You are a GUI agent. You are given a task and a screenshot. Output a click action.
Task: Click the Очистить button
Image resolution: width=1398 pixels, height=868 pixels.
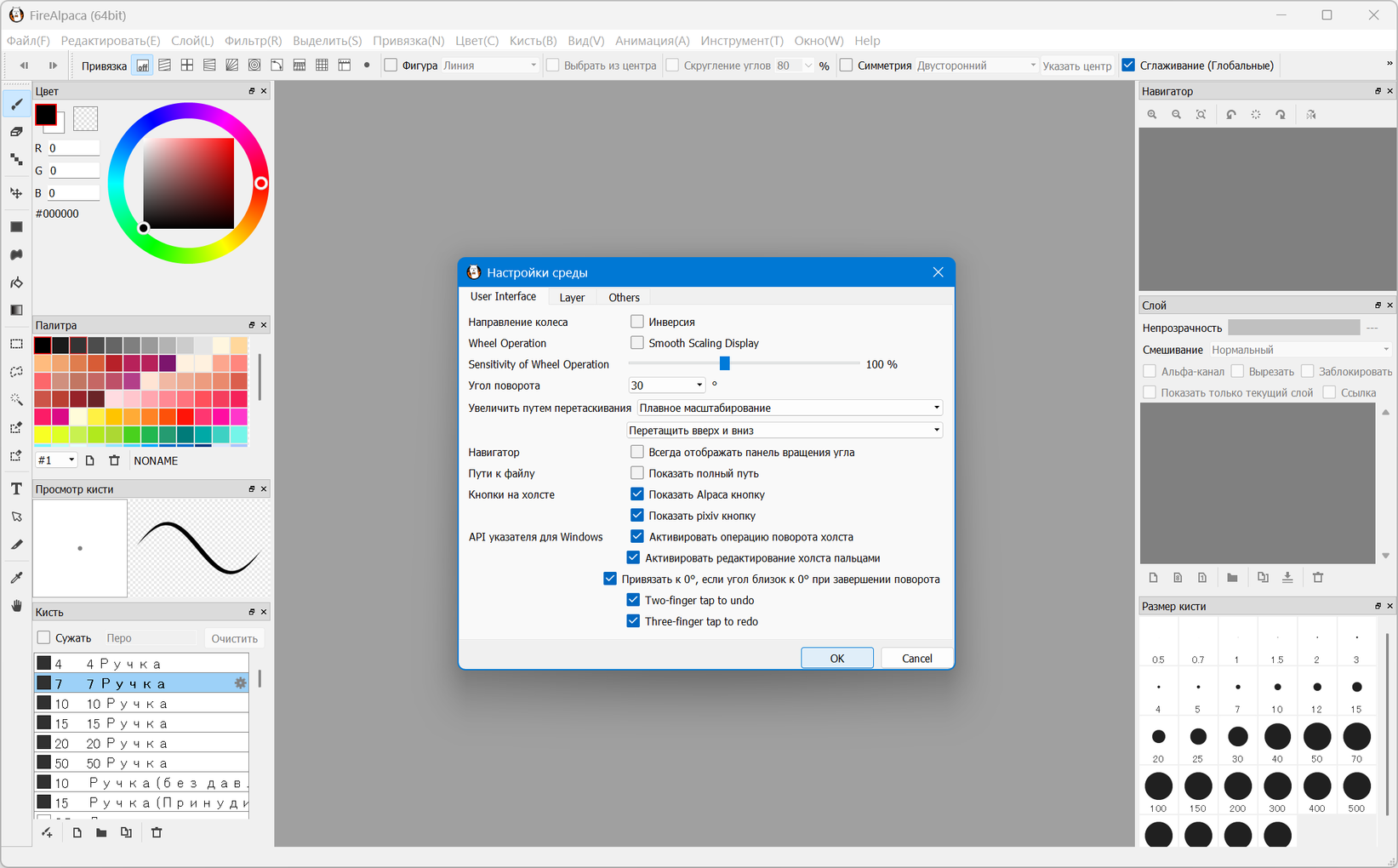click(234, 638)
